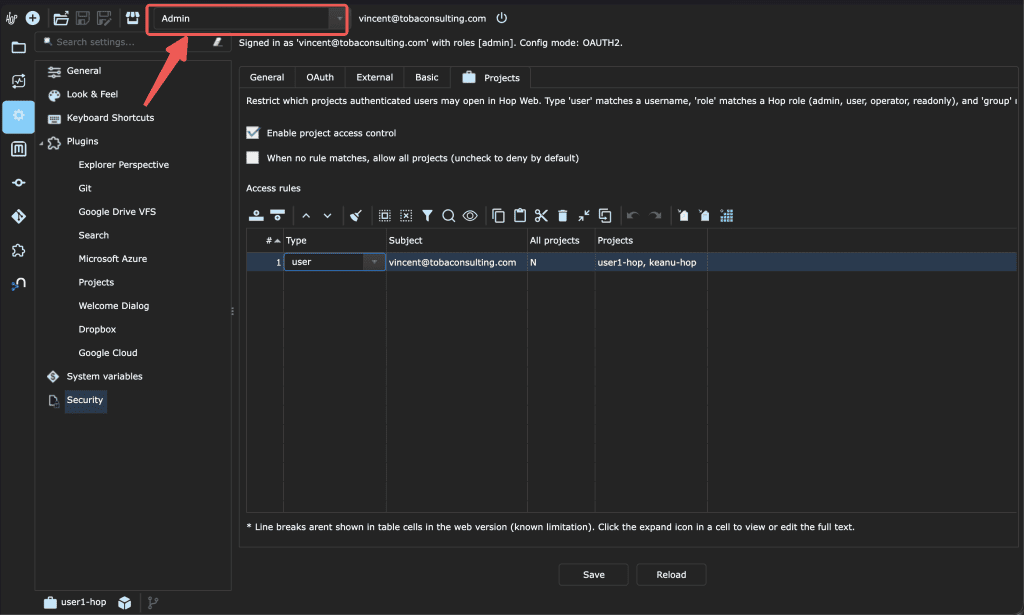Select Security in the settings tree

pyautogui.click(x=85, y=400)
